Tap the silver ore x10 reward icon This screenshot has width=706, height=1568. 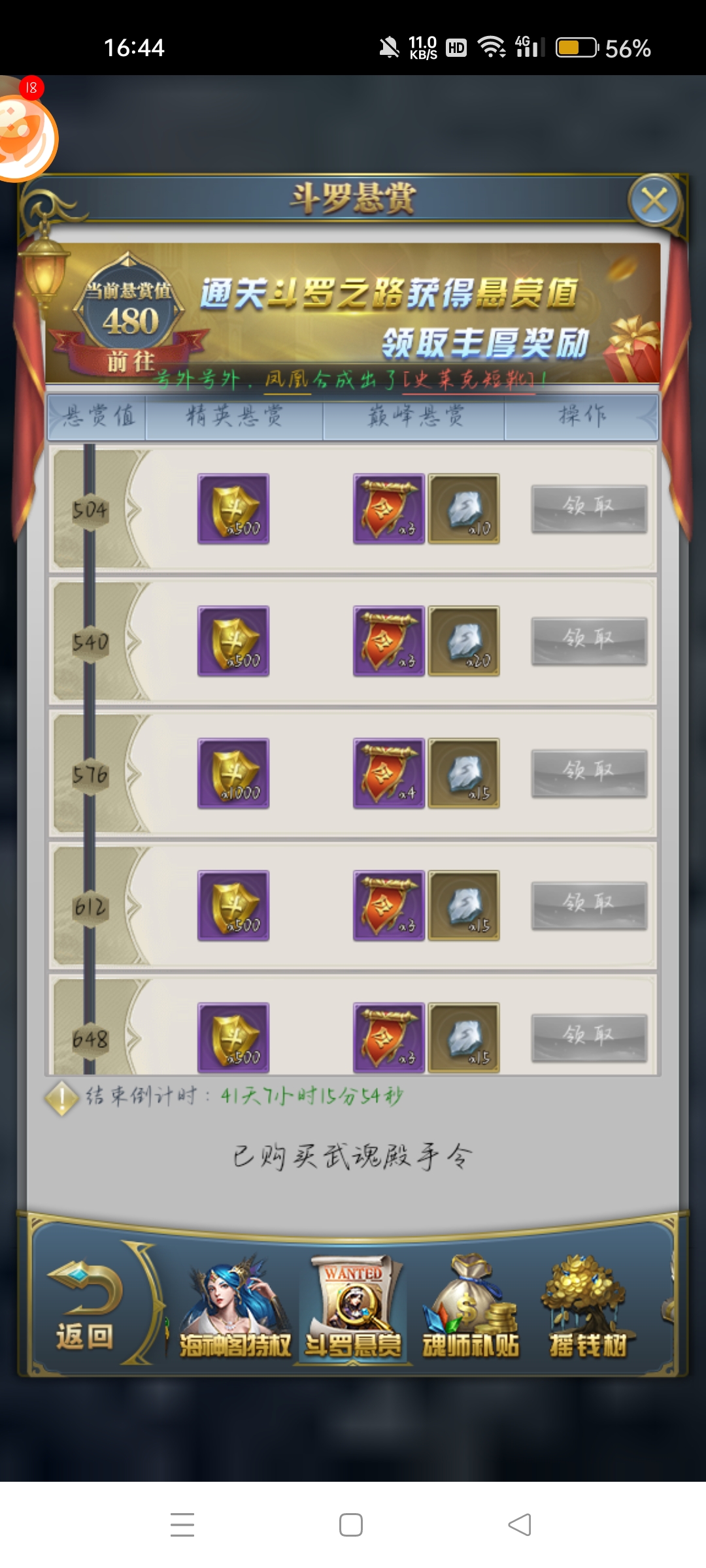click(x=464, y=509)
